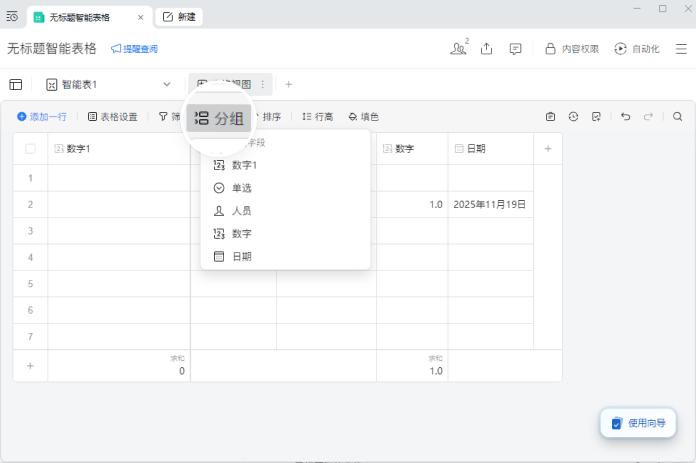Screen dimensions: 696x463
Task: Open 表格设置
Action: pos(113,117)
